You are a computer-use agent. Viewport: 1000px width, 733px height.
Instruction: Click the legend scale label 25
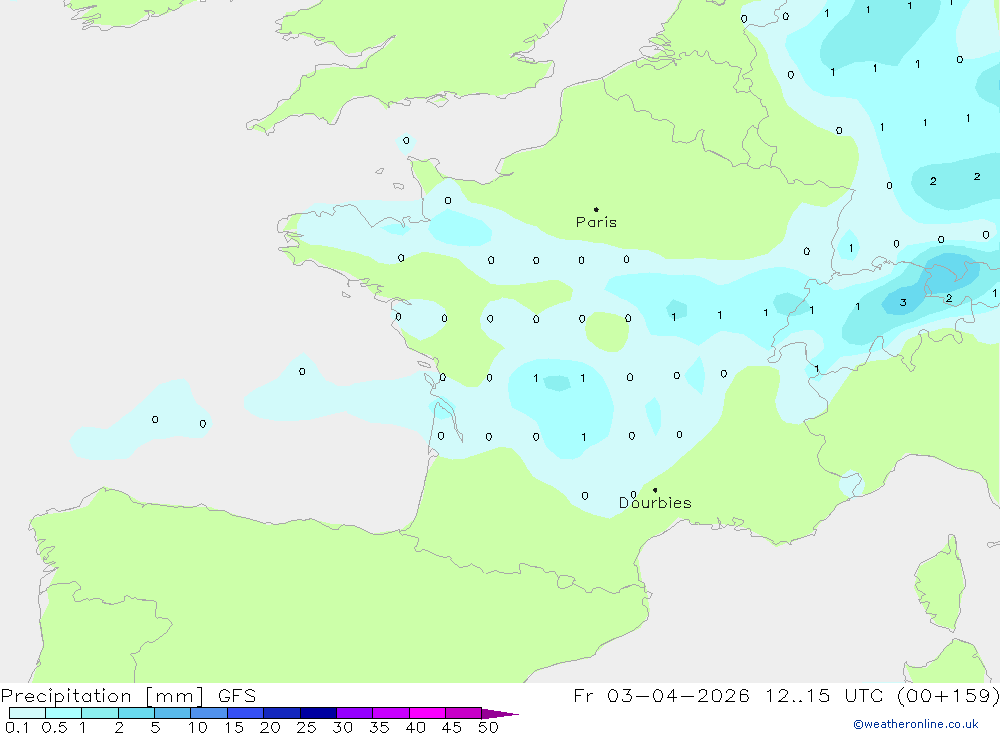306,727
